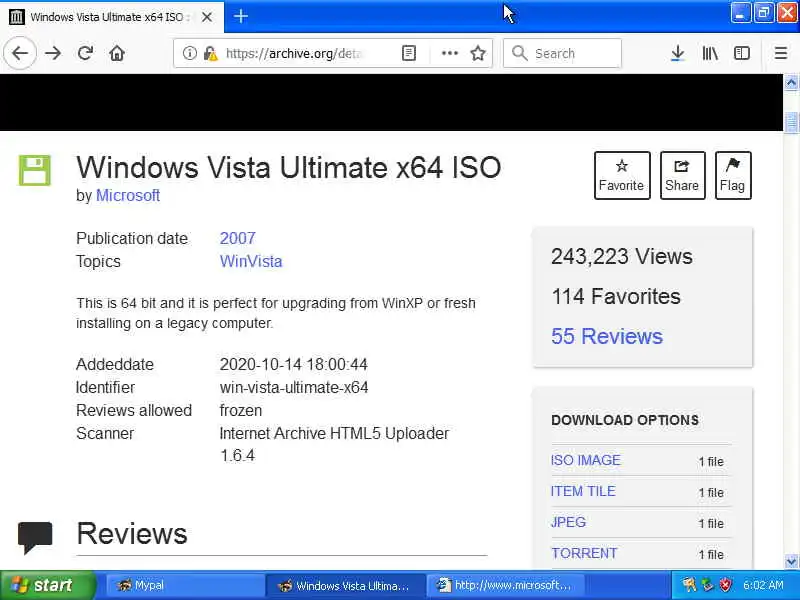Jump to the 55 Reviews link
This screenshot has width=800, height=600.
click(x=607, y=336)
